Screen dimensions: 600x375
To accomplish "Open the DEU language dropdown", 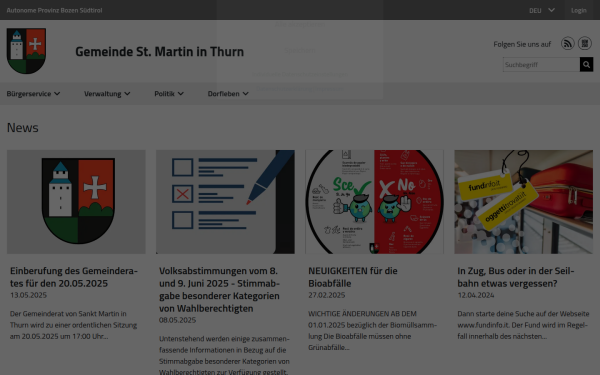I will [542, 10].
